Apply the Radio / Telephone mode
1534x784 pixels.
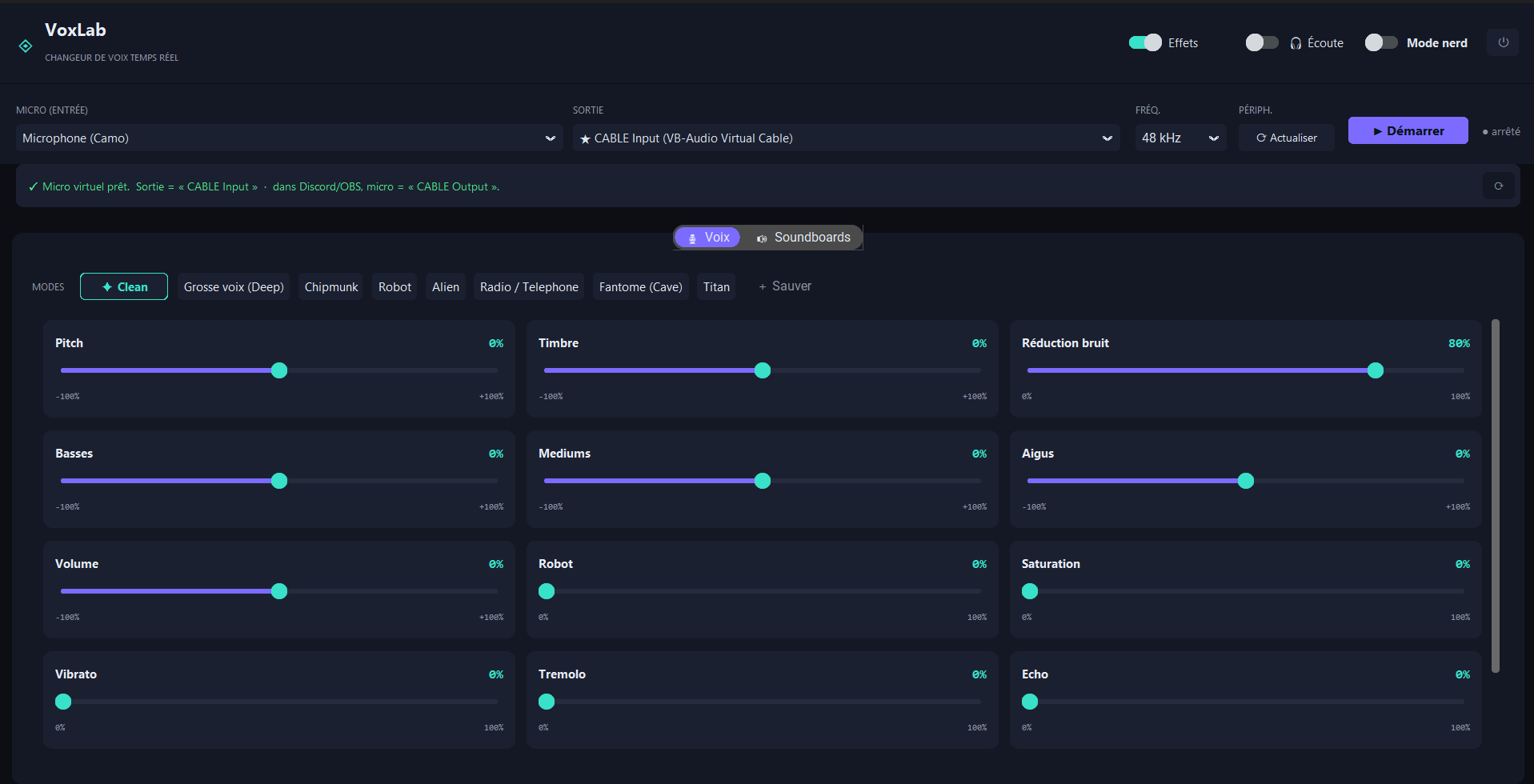pos(529,286)
